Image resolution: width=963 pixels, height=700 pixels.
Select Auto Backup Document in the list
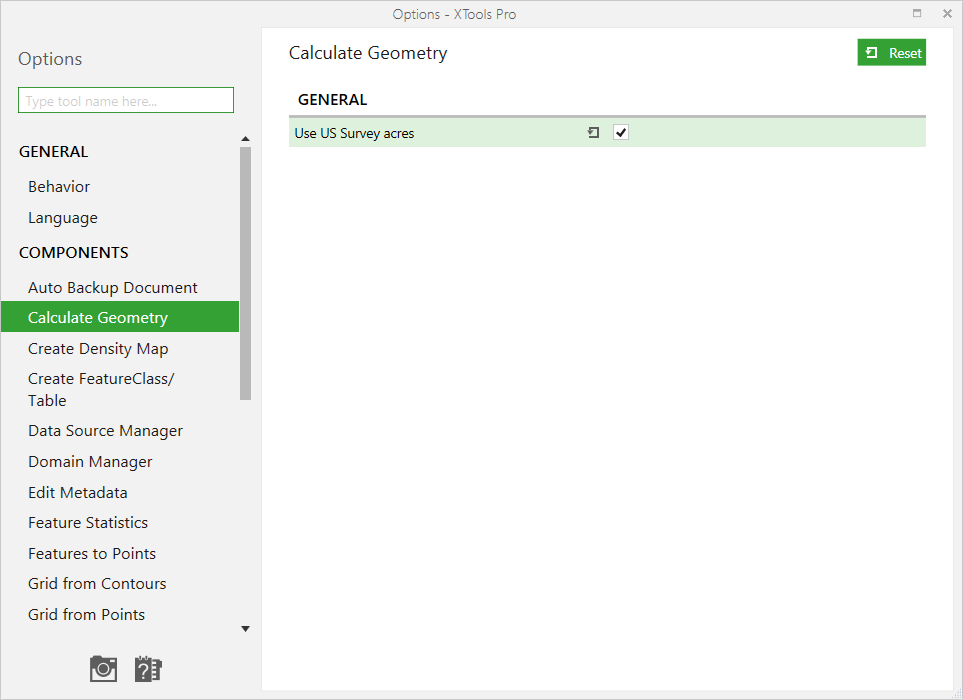pyautogui.click(x=113, y=287)
